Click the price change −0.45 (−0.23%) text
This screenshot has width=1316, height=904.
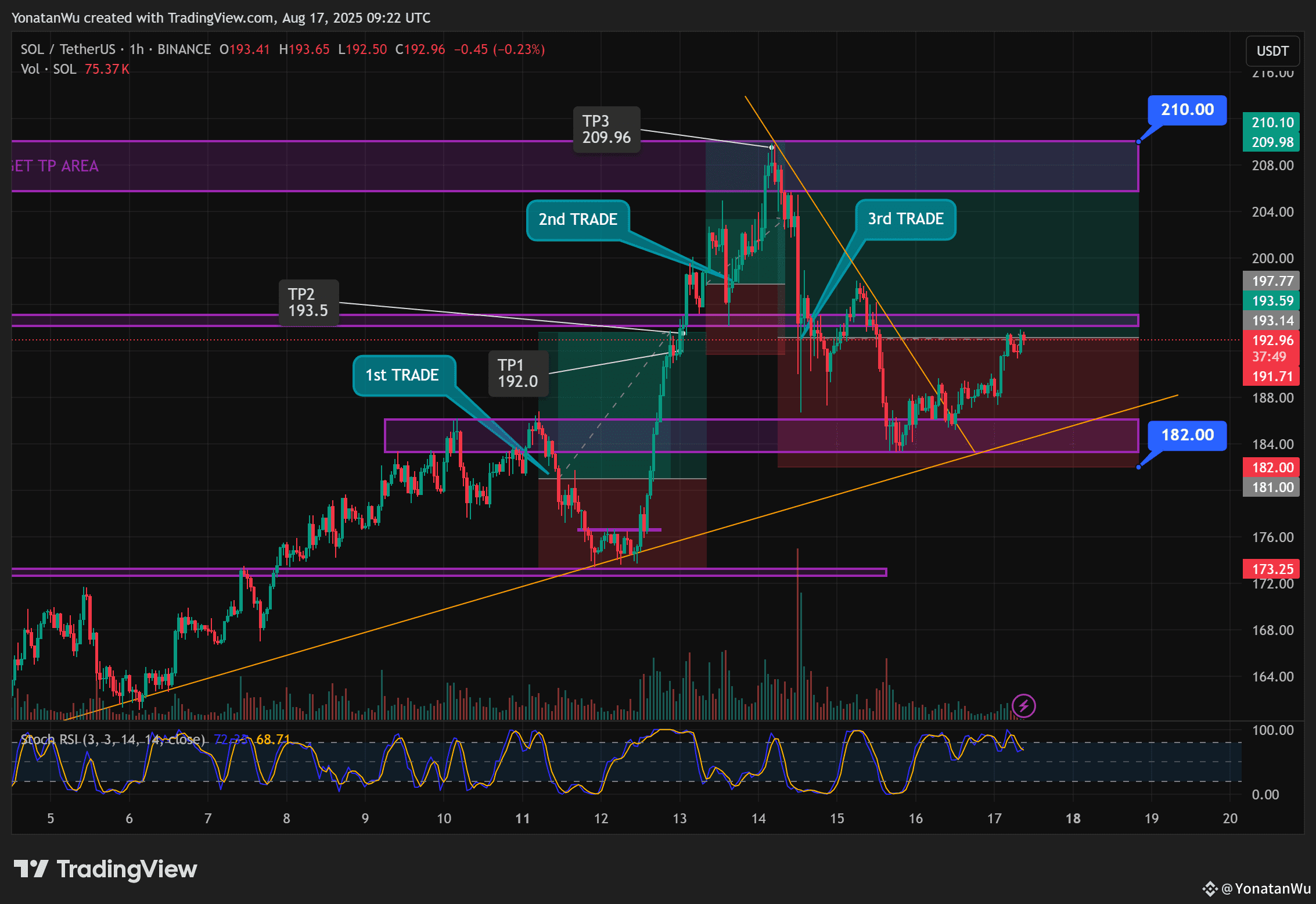tap(499, 49)
